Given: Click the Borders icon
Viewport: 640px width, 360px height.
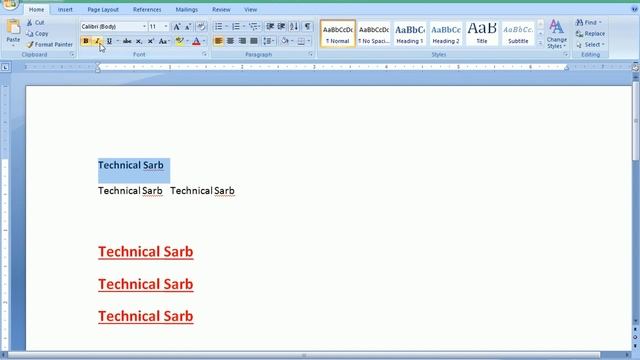Looking at the screenshot, I should pos(301,41).
